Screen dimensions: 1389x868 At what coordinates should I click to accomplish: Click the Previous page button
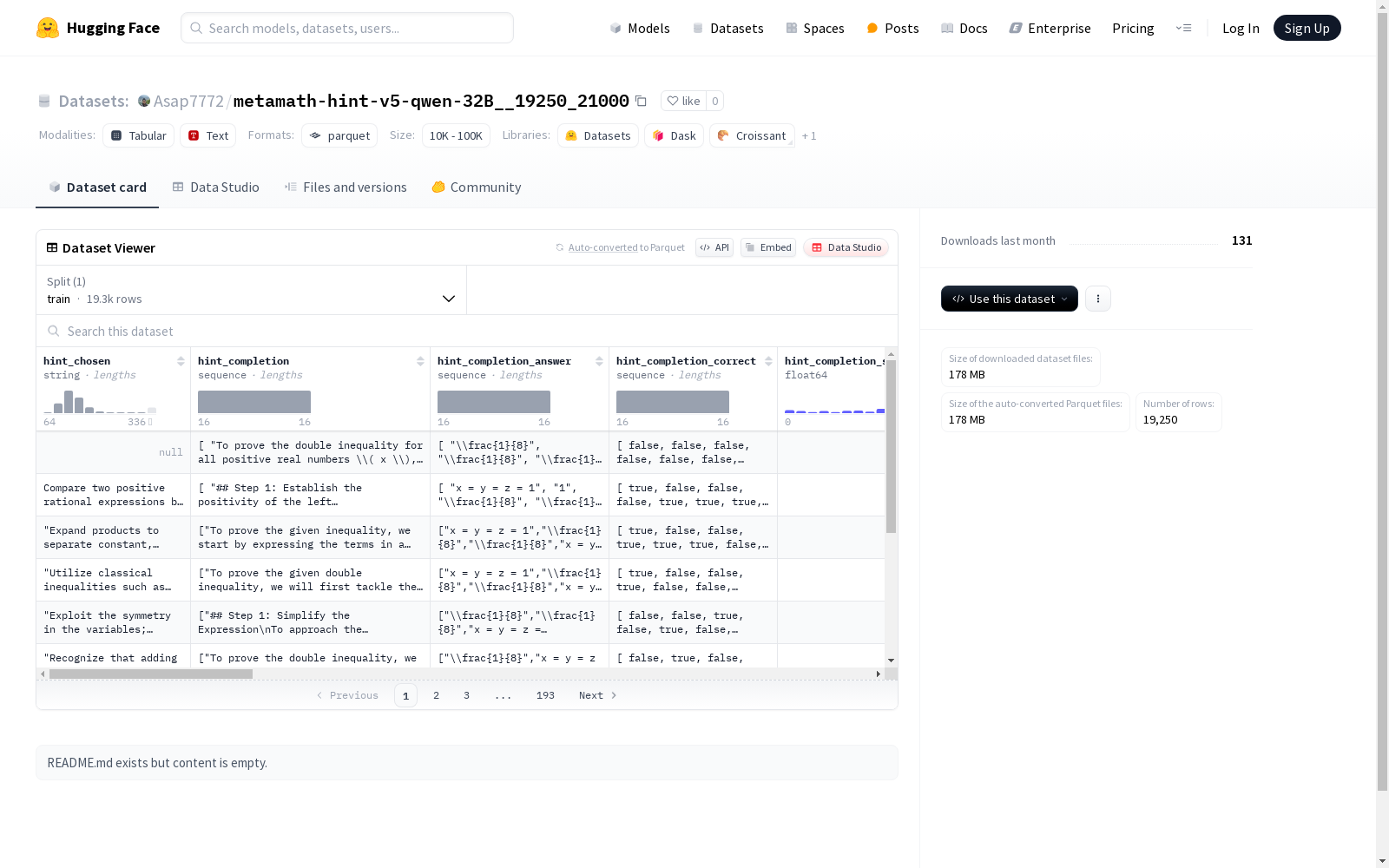click(x=347, y=695)
